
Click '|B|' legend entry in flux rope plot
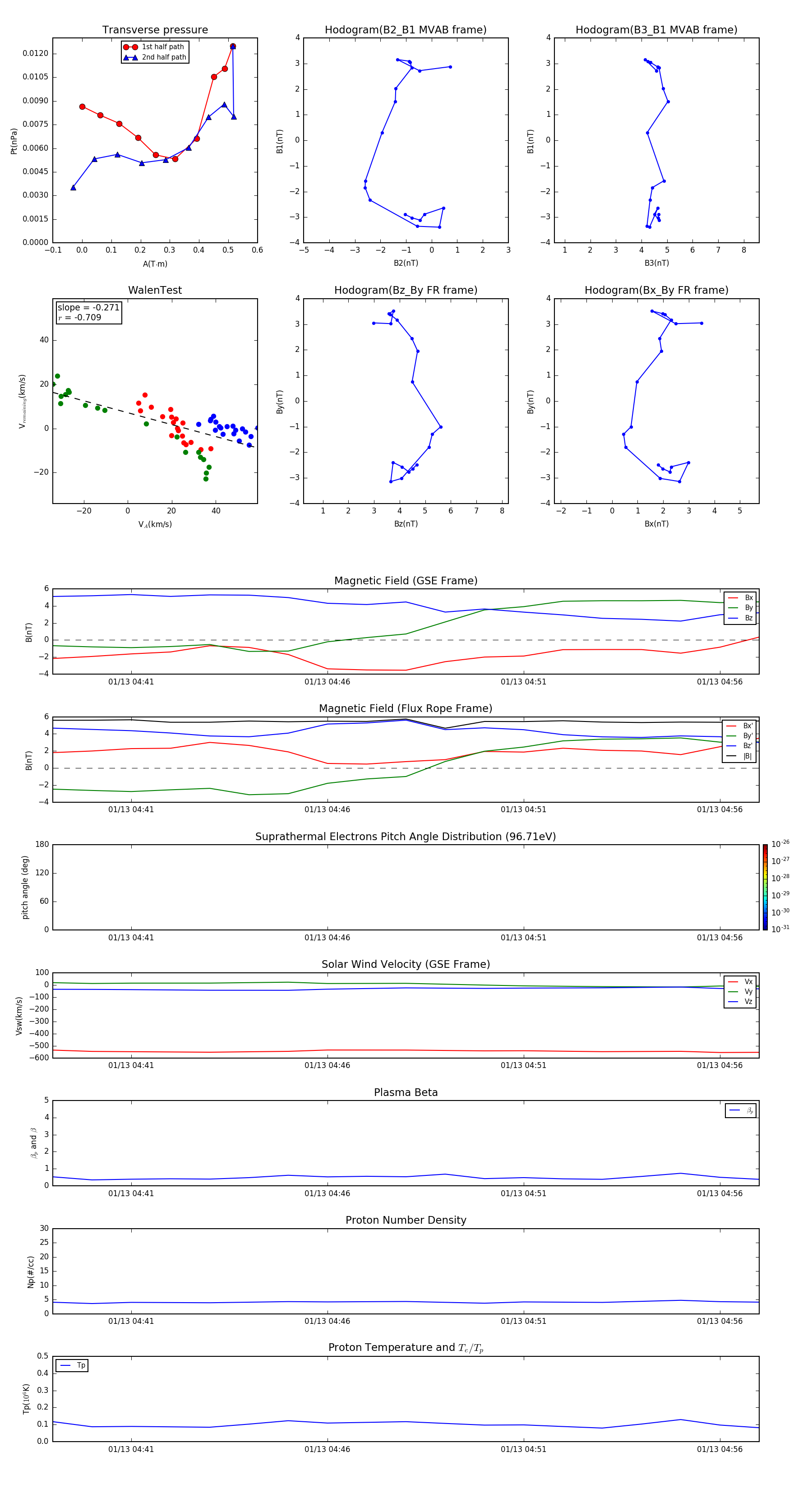coord(740,756)
